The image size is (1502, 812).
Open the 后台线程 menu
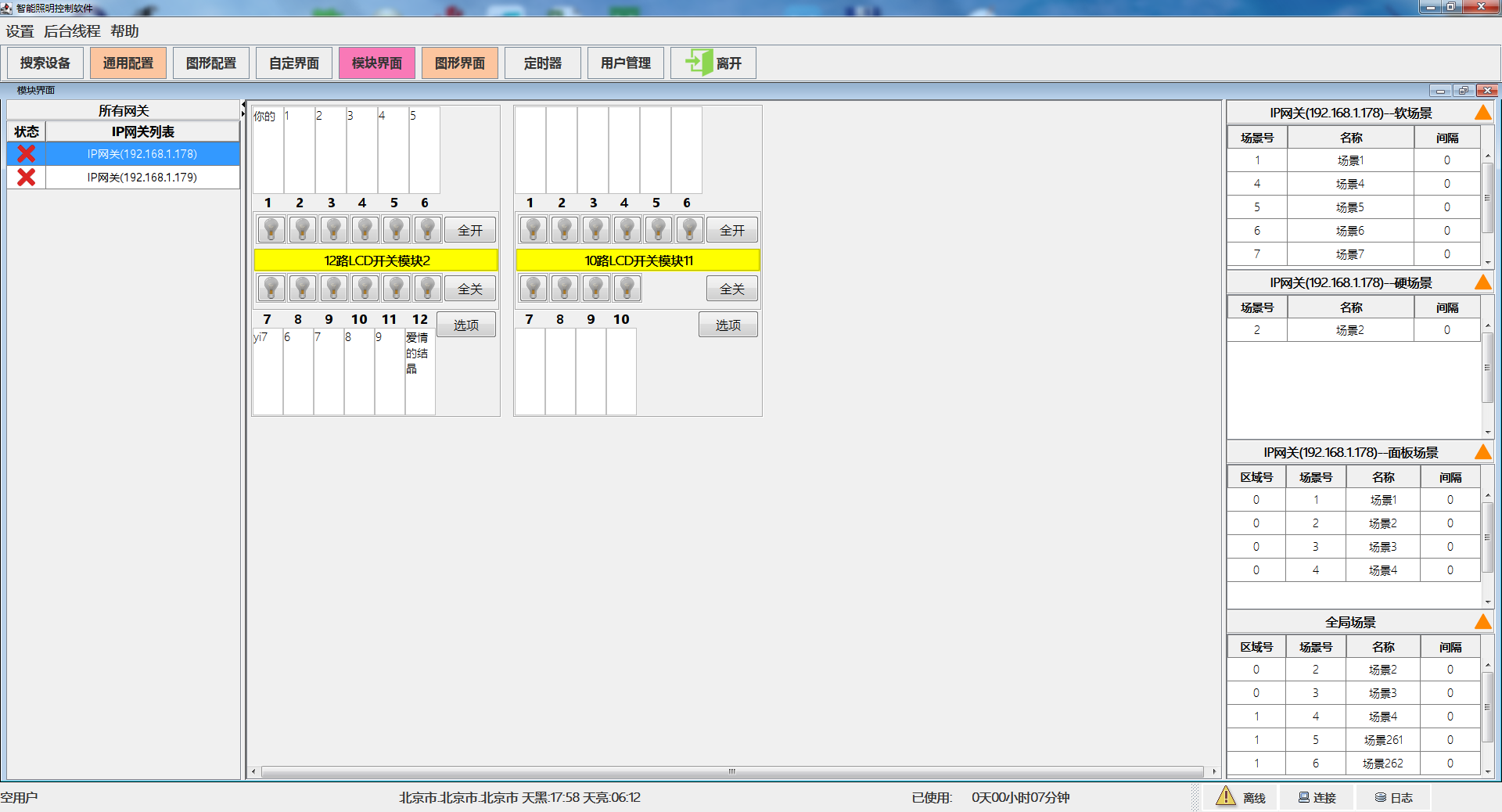click(x=72, y=31)
